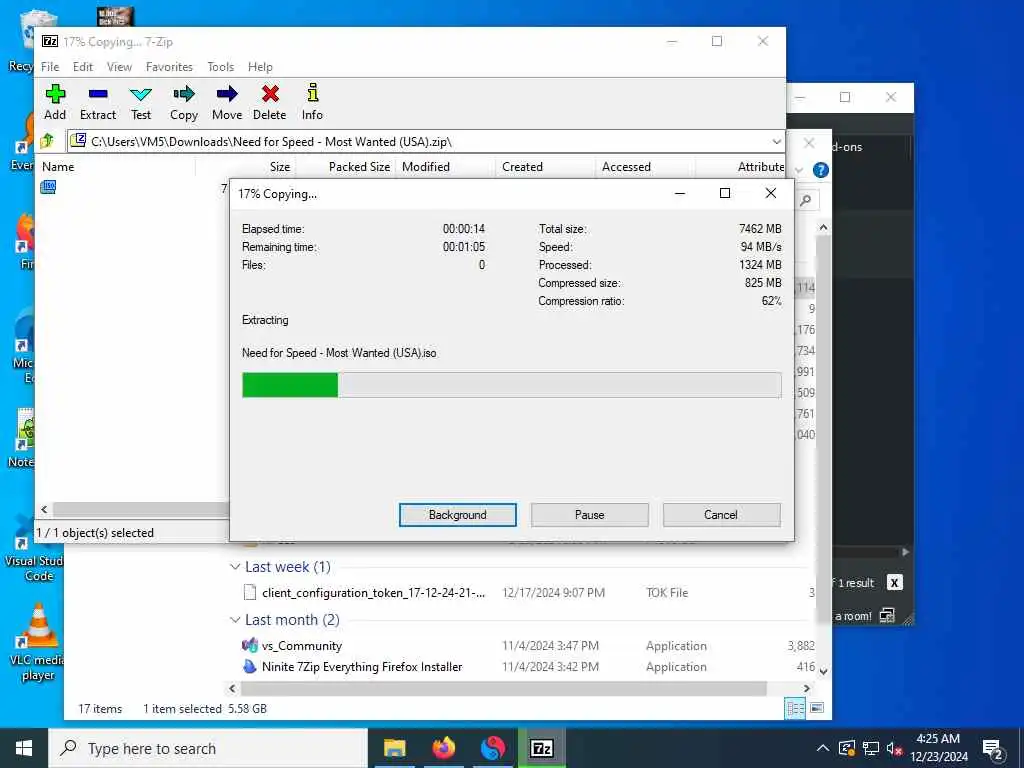
Task: Click the Delete toolbar icon
Action: point(270,102)
